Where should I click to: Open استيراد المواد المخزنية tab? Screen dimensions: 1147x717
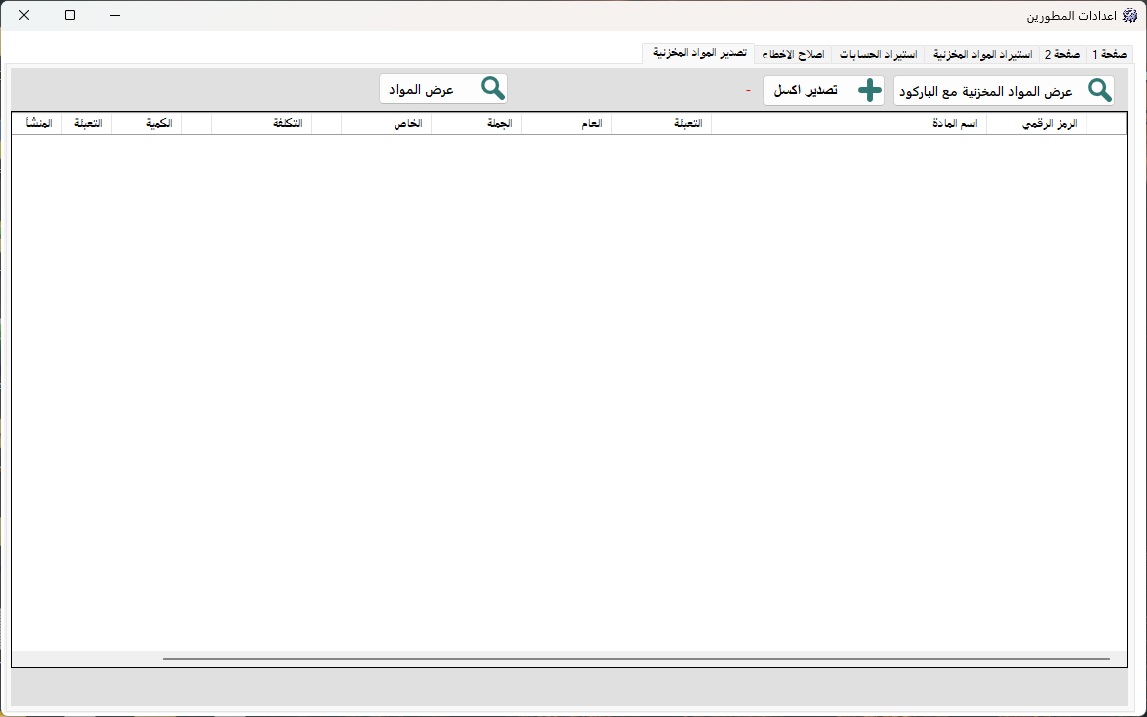click(x=982, y=55)
